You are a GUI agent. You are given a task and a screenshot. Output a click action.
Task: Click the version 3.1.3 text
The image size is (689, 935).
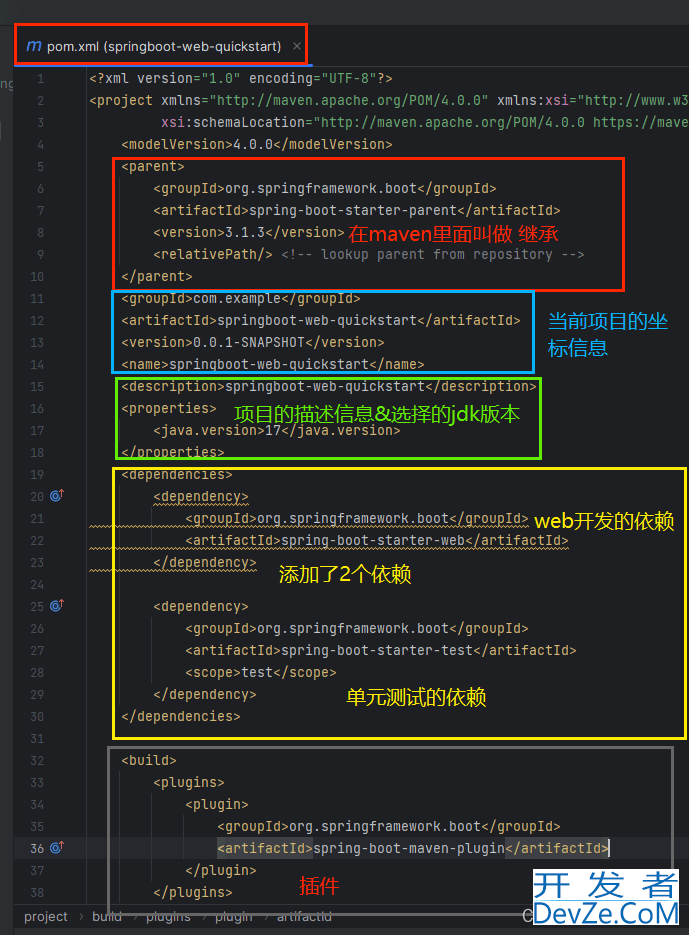pyautogui.click(x=249, y=233)
